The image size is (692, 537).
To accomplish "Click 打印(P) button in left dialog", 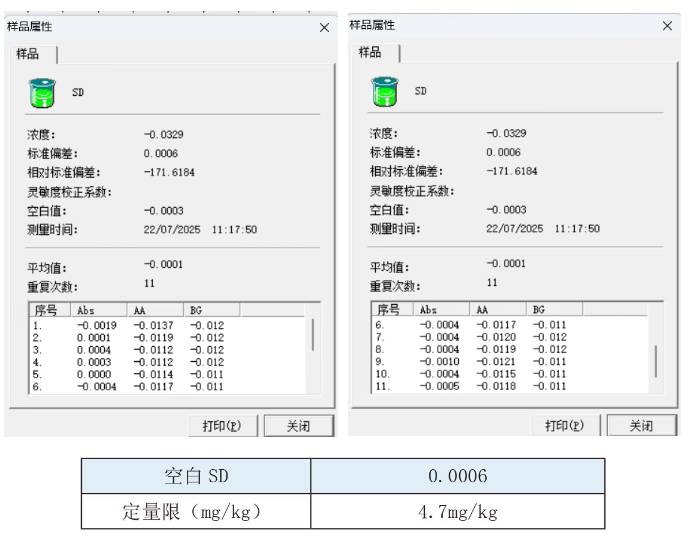I will click(222, 426).
